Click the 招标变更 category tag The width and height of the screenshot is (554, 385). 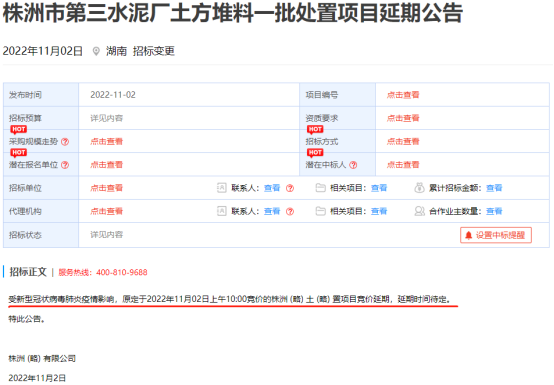click(154, 51)
